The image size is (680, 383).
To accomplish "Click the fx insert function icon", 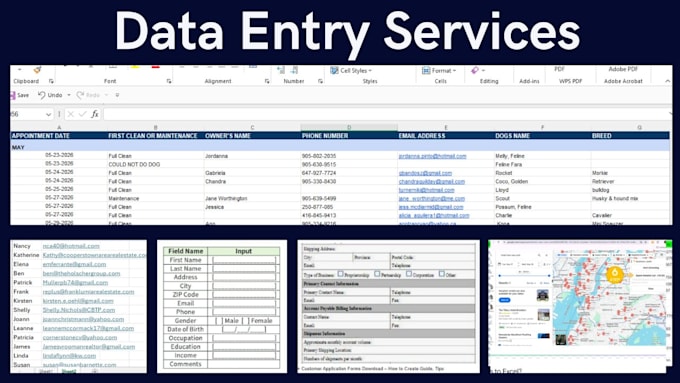I will 95,114.
